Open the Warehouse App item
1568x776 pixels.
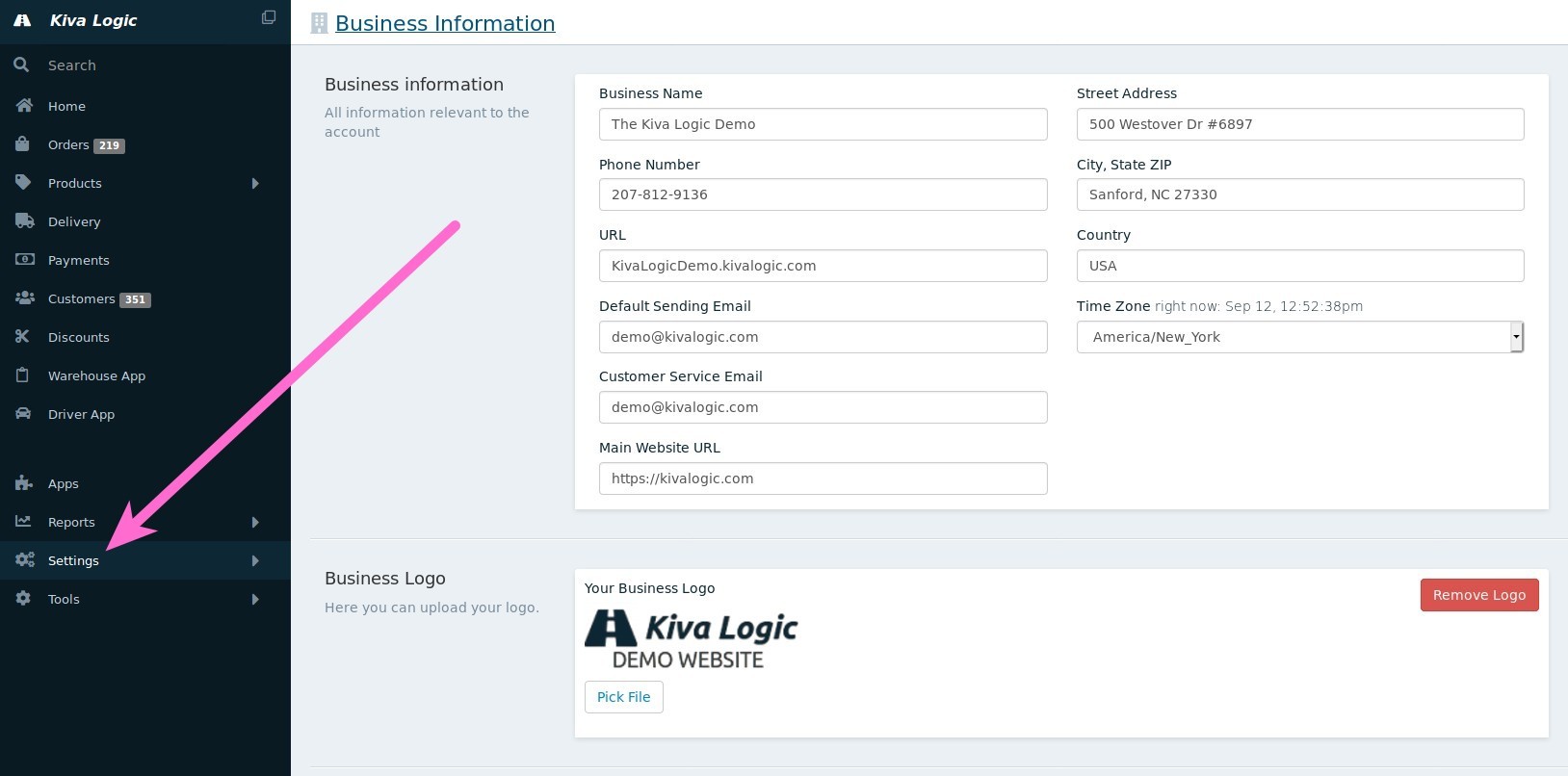tap(145, 375)
